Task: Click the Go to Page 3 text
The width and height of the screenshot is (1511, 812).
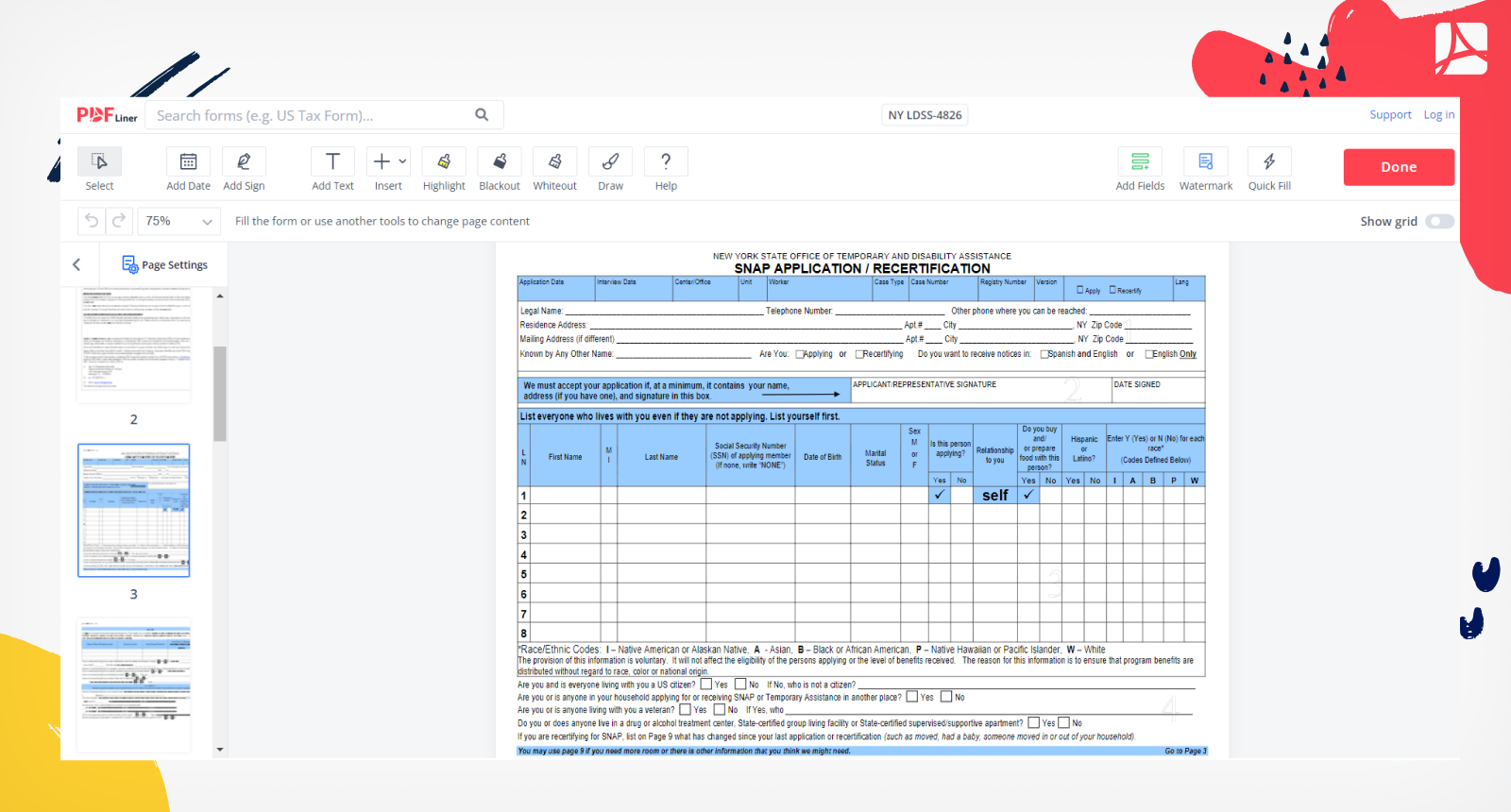Action: click(1185, 752)
